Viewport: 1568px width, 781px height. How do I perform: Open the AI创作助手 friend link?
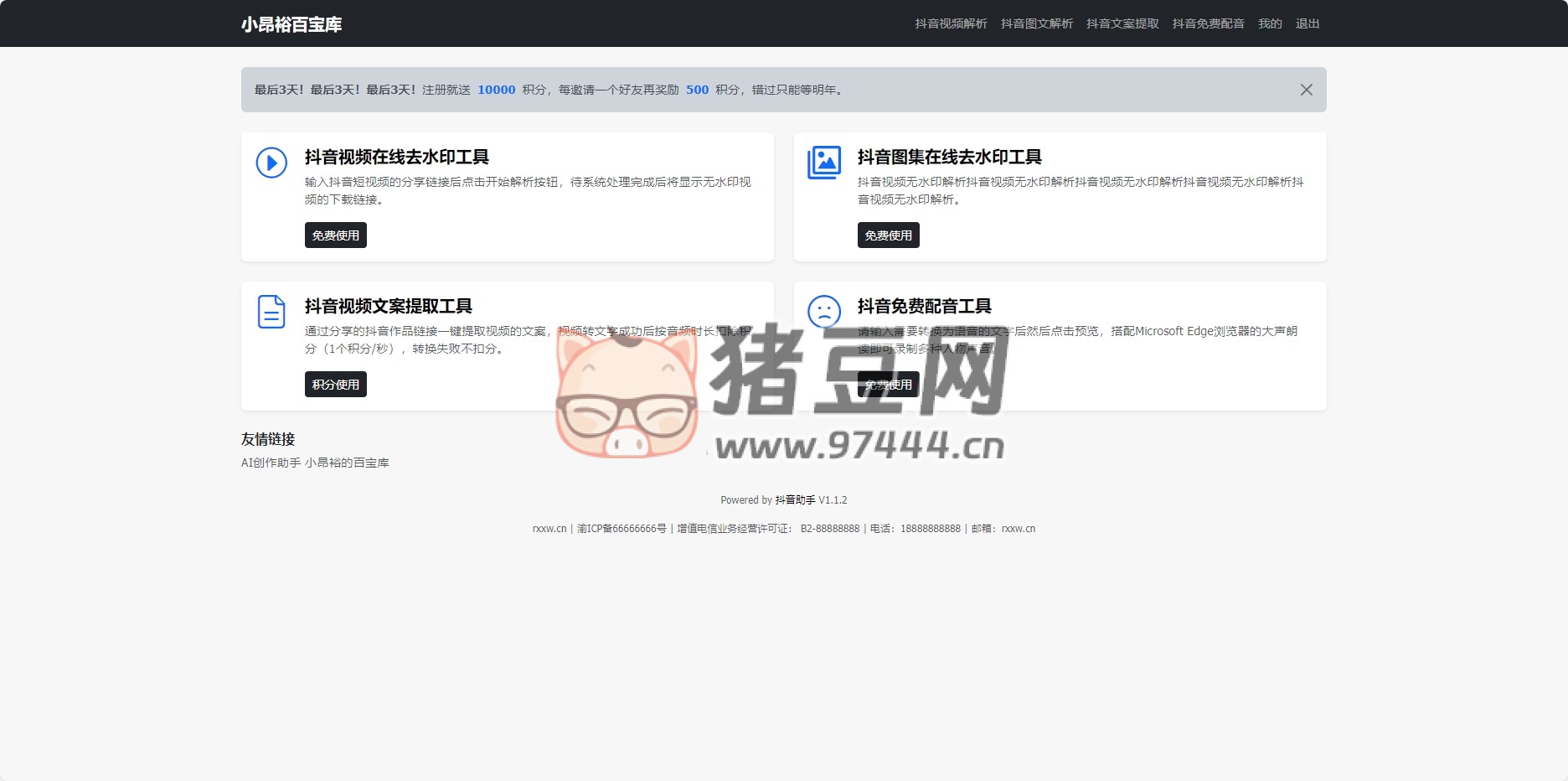pos(271,463)
